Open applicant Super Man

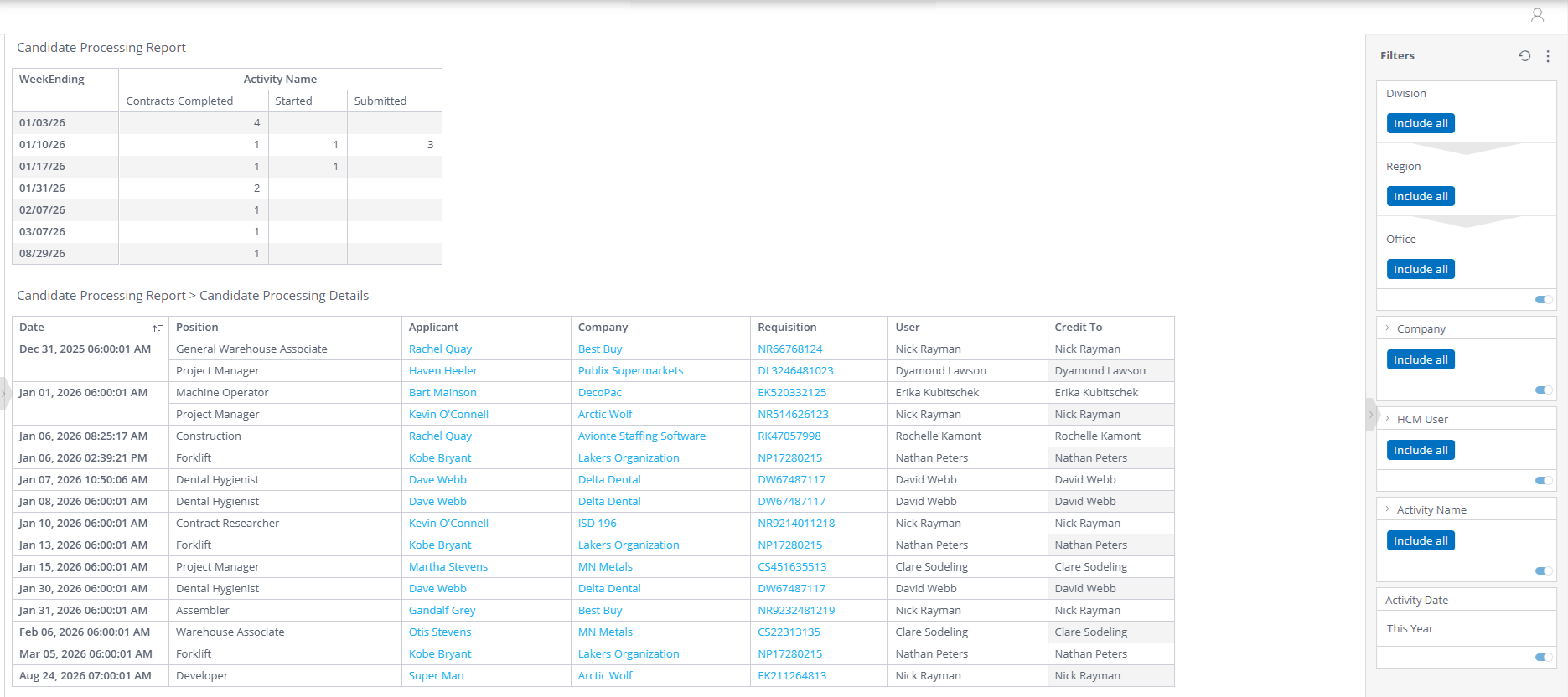click(436, 675)
